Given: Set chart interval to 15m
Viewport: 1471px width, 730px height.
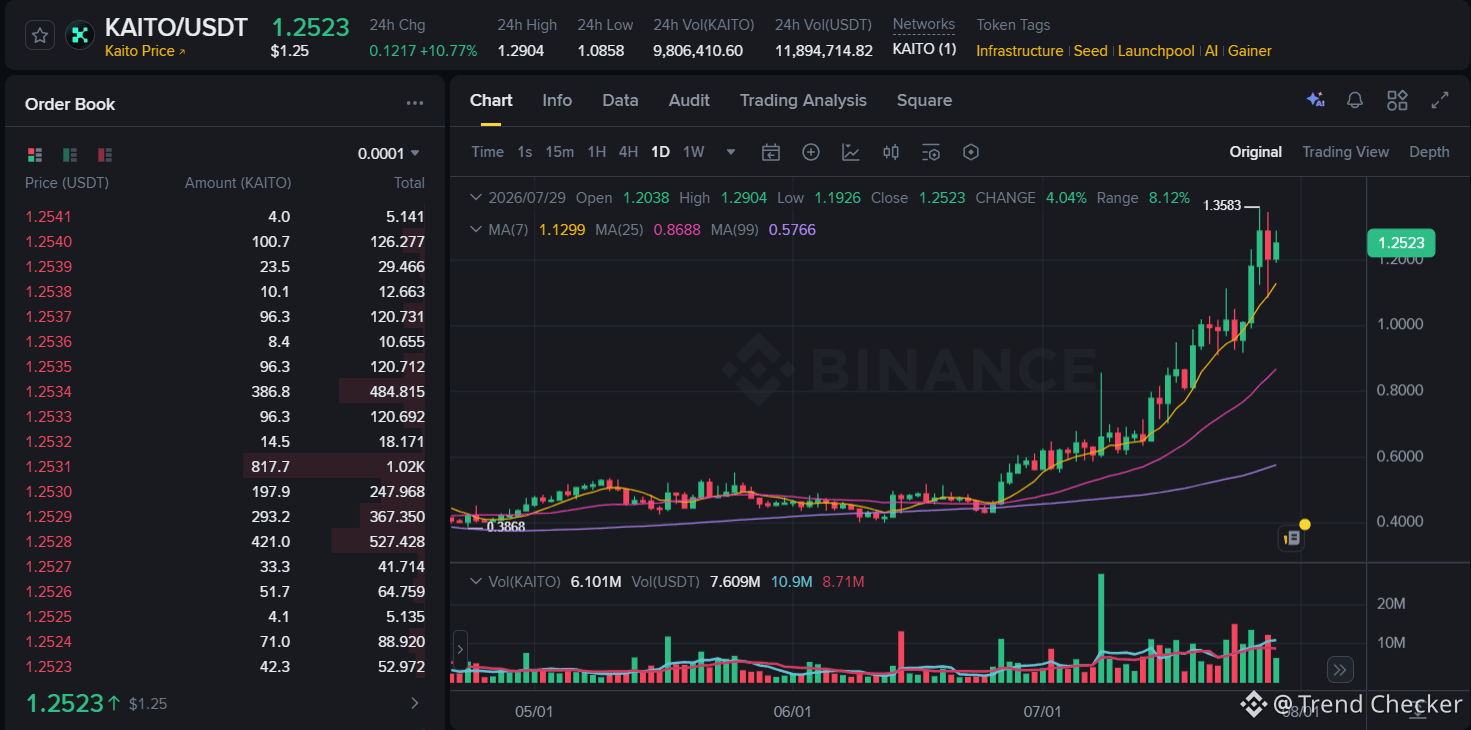Looking at the screenshot, I should click(560, 152).
